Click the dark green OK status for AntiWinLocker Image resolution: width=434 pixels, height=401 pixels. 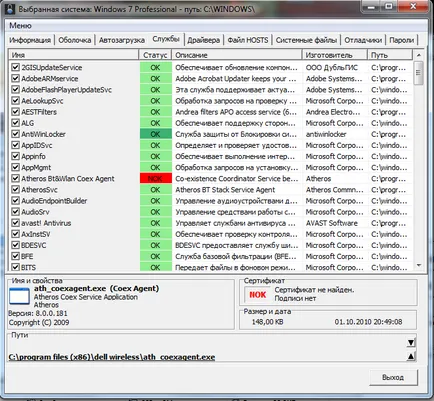point(156,134)
